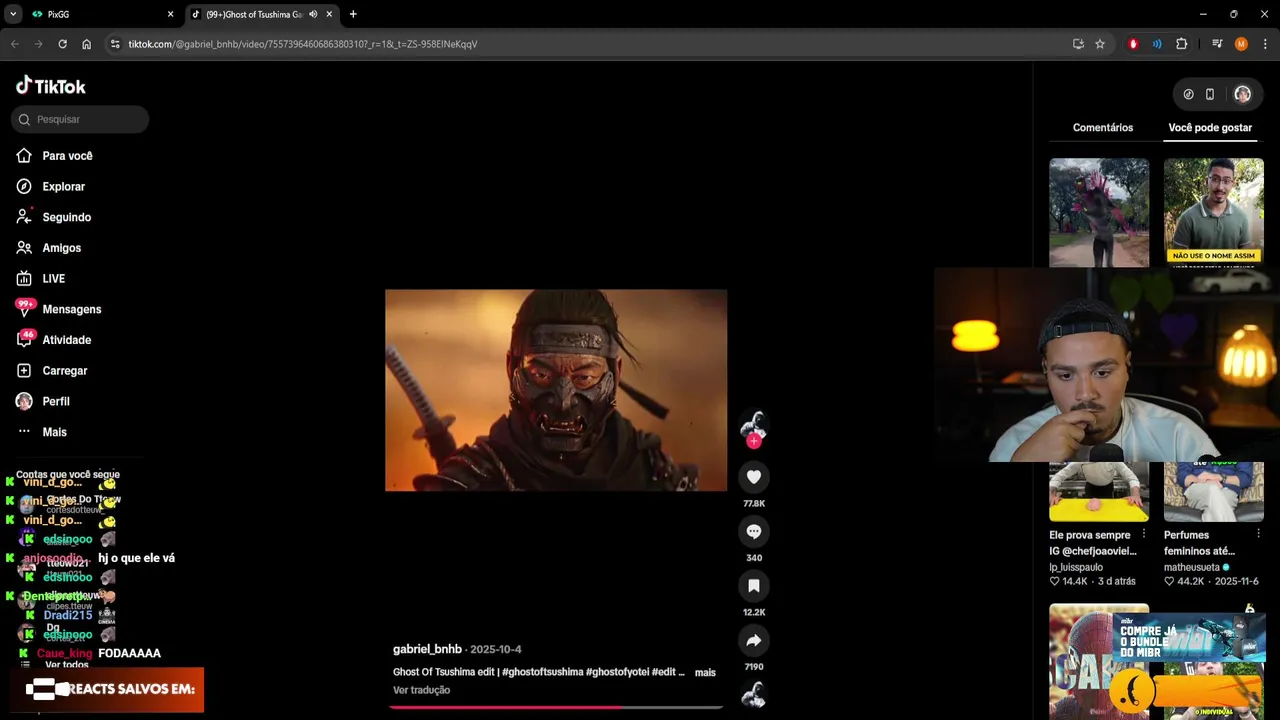View site information icon in the address bar
1280x720 pixels.
click(115, 44)
